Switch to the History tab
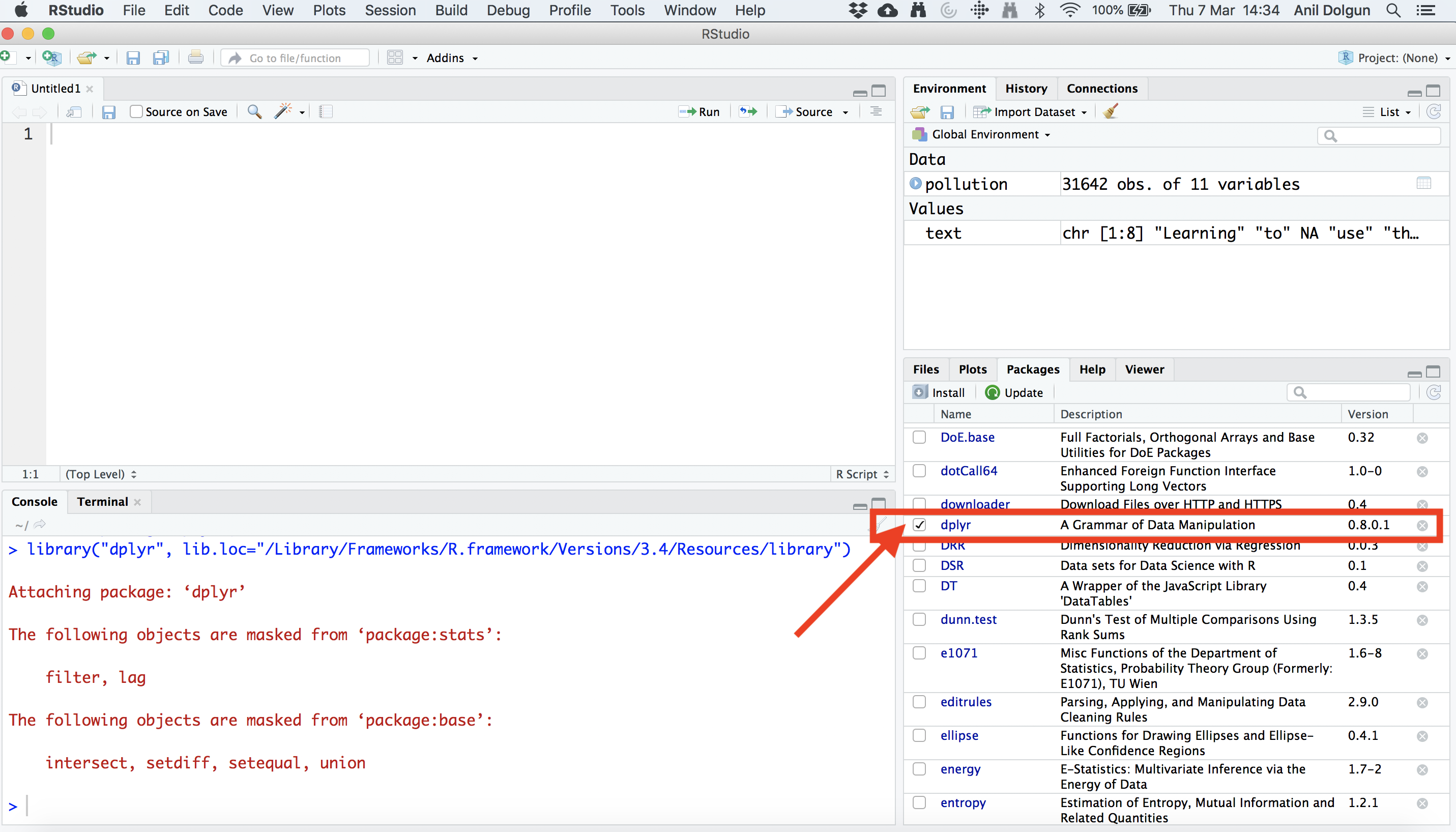 pyautogui.click(x=1026, y=89)
